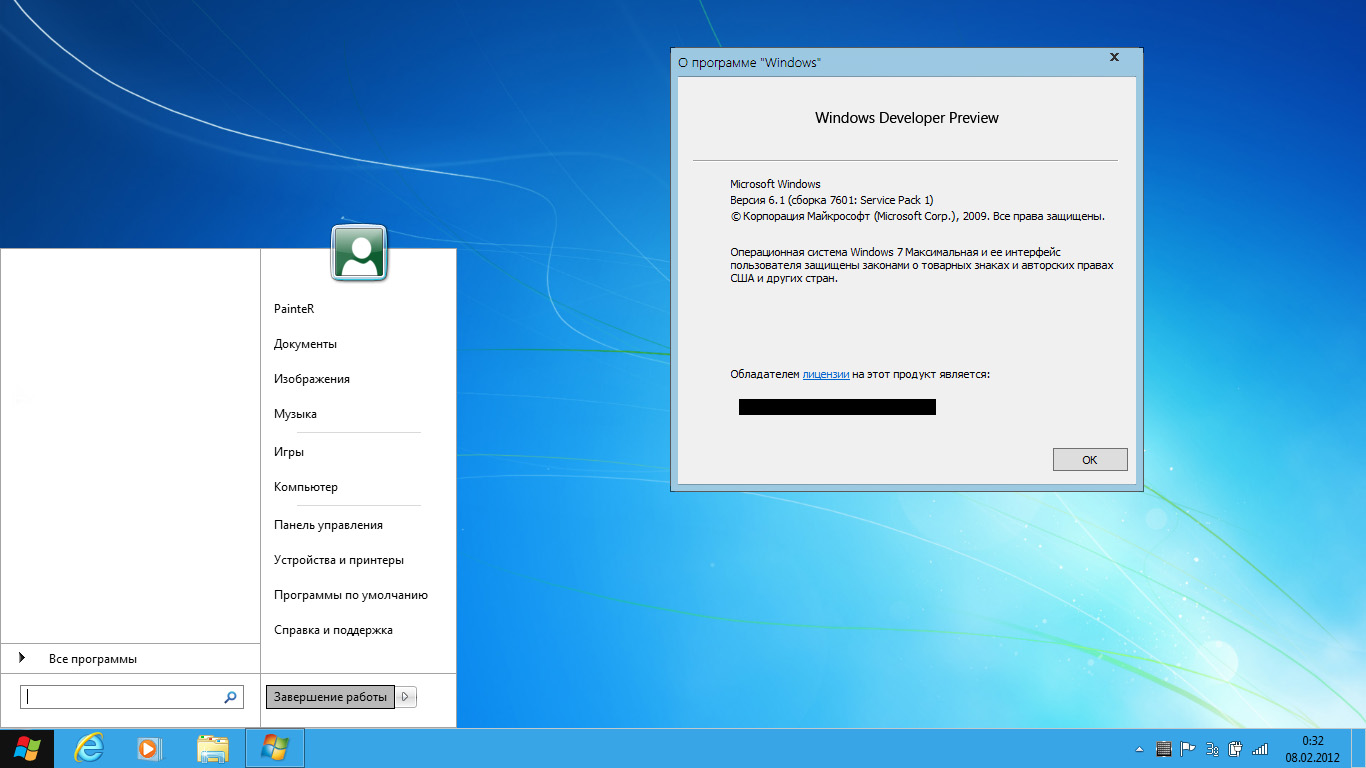The image size is (1366, 768).
Task: Click the Windows Developer Preview heading
Action: pyautogui.click(x=907, y=118)
